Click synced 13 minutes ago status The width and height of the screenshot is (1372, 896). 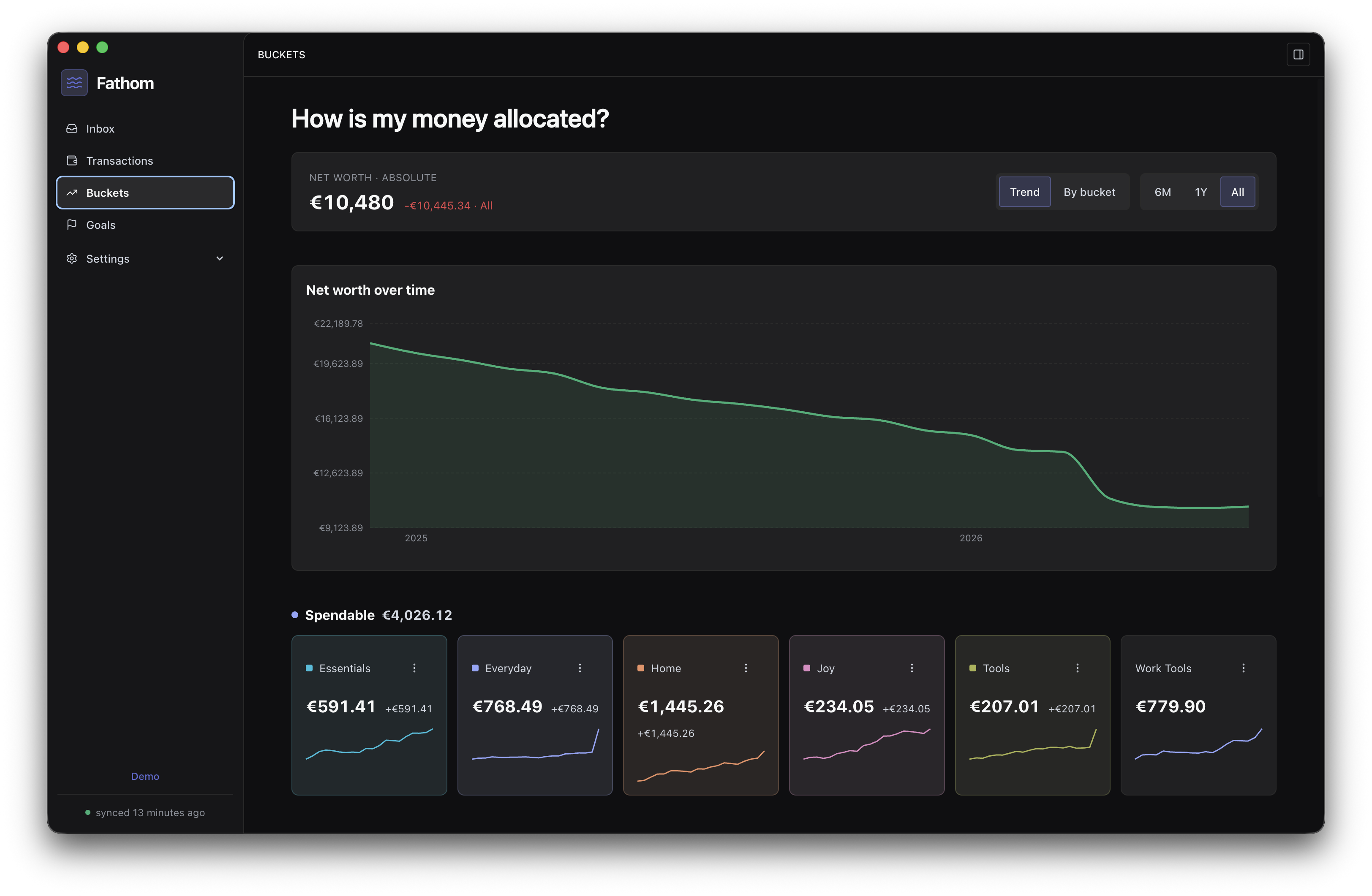(150, 812)
